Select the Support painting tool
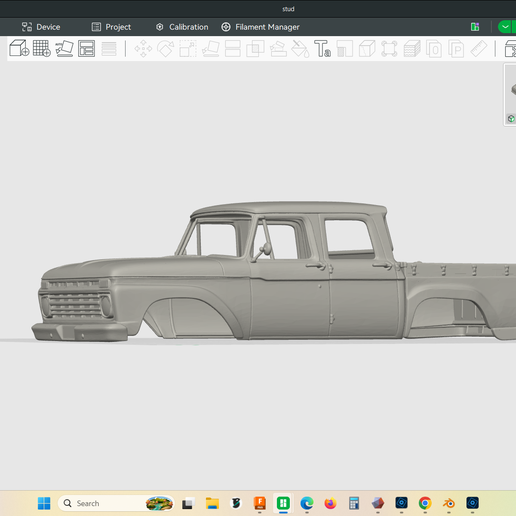The height and width of the screenshot is (516, 516). coord(278,49)
